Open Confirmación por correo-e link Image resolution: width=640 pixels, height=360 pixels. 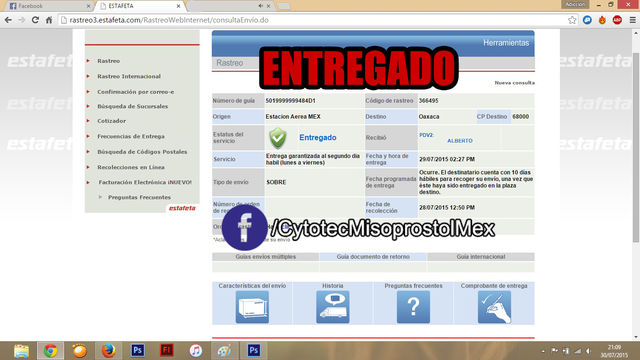click(136, 92)
